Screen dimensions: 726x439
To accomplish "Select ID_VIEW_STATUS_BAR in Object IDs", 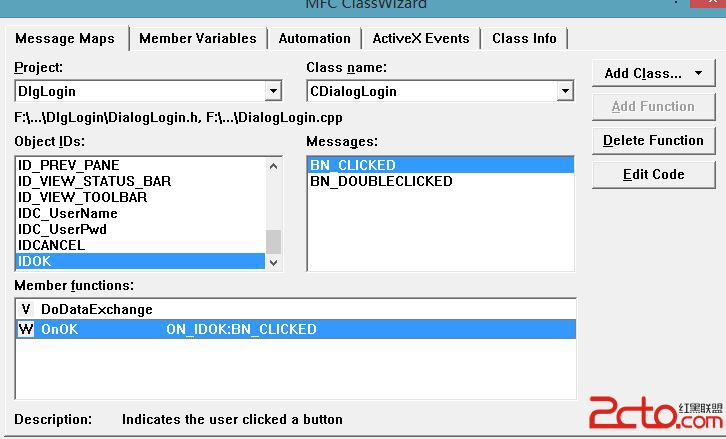I will coord(141,181).
